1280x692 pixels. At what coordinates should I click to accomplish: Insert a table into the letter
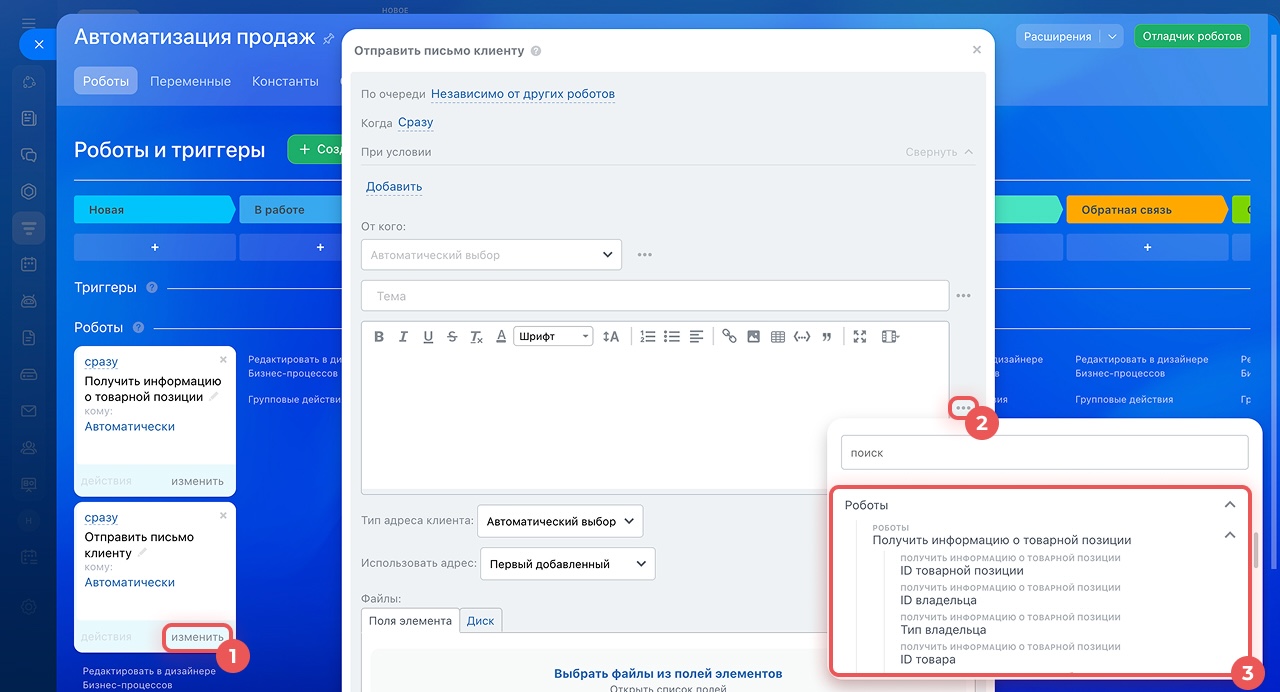[x=778, y=337]
